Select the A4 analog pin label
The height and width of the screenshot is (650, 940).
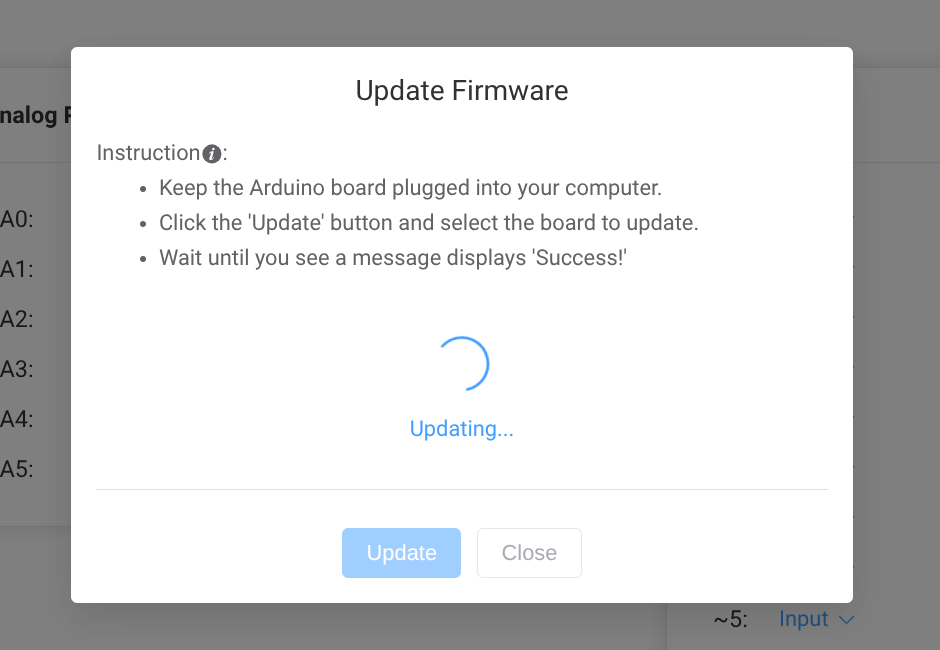[17, 419]
